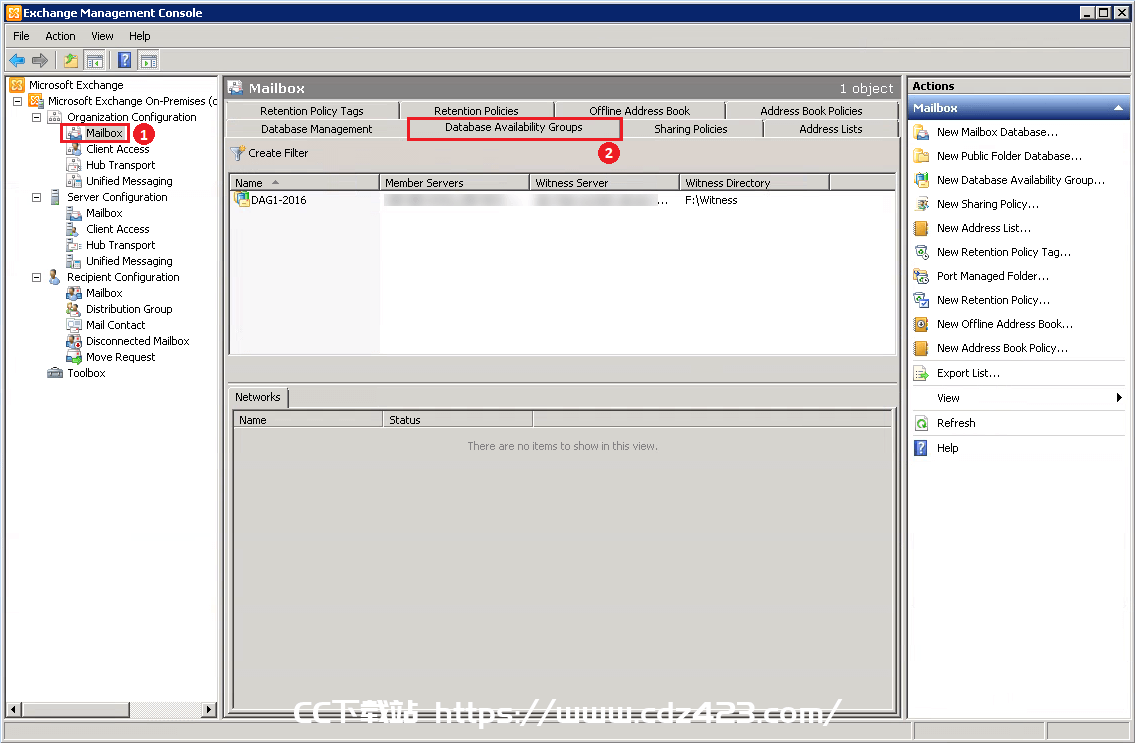
Task: Switch to the Database Management tab
Action: (316, 129)
